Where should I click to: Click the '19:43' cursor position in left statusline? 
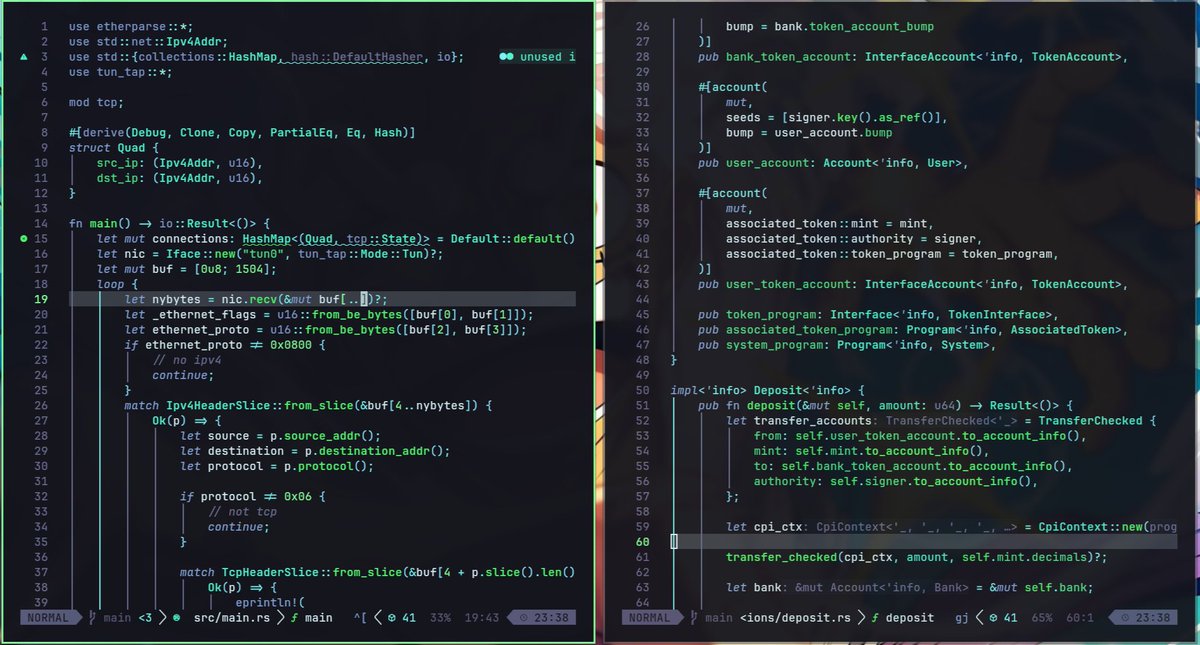pos(482,618)
